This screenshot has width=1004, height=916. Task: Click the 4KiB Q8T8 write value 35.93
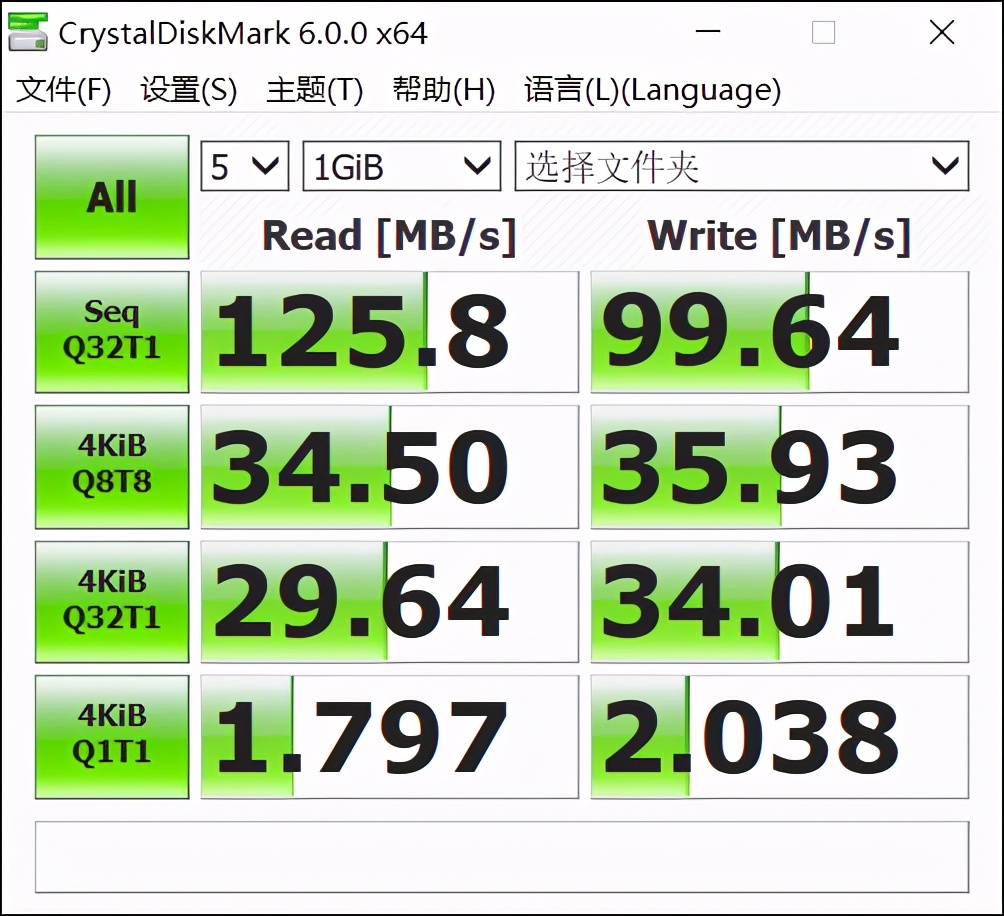tap(779, 467)
